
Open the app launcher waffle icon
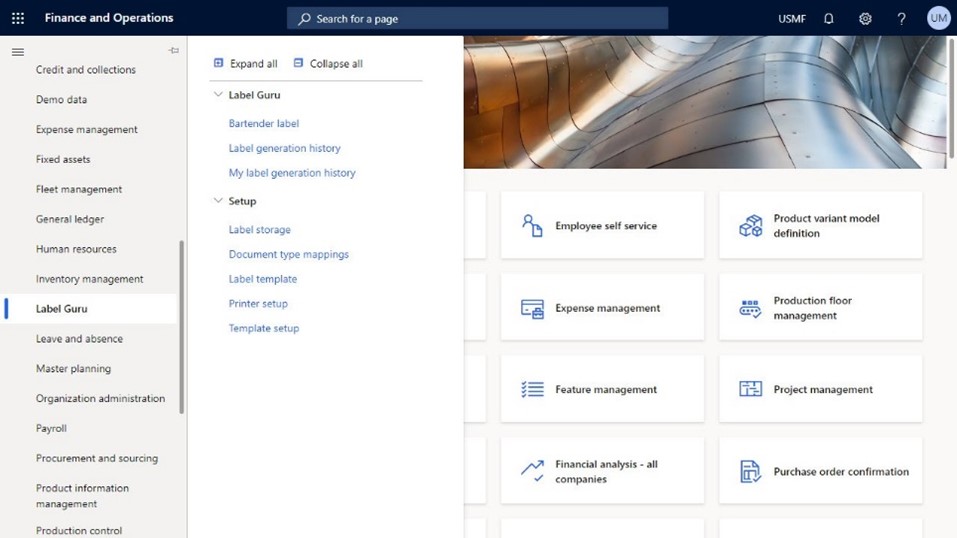(x=18, y=18)
